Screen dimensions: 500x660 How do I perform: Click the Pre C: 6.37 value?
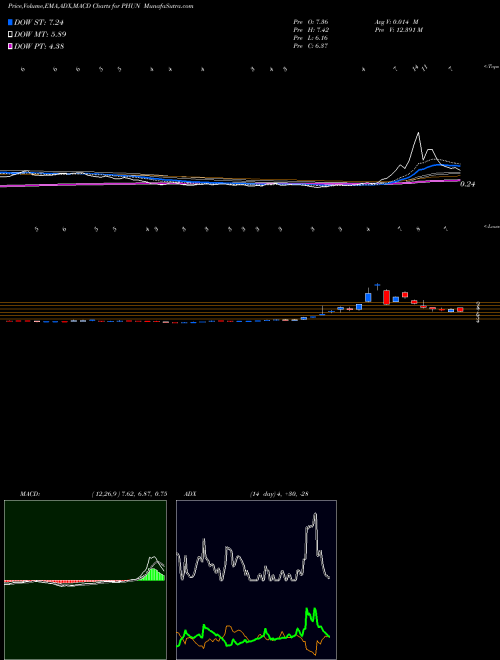(311, 45)
